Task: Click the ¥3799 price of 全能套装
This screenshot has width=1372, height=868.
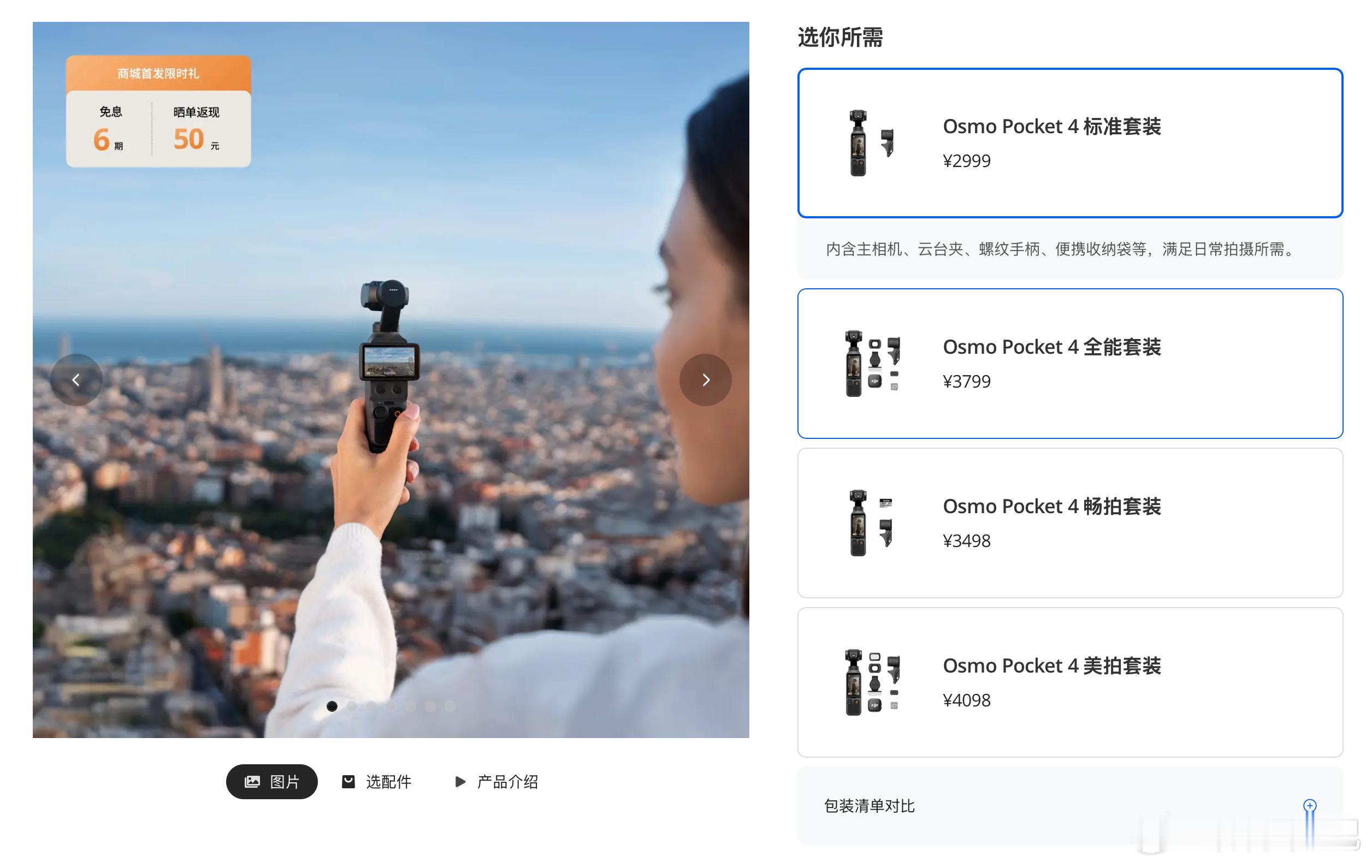Action: (966, 381)
